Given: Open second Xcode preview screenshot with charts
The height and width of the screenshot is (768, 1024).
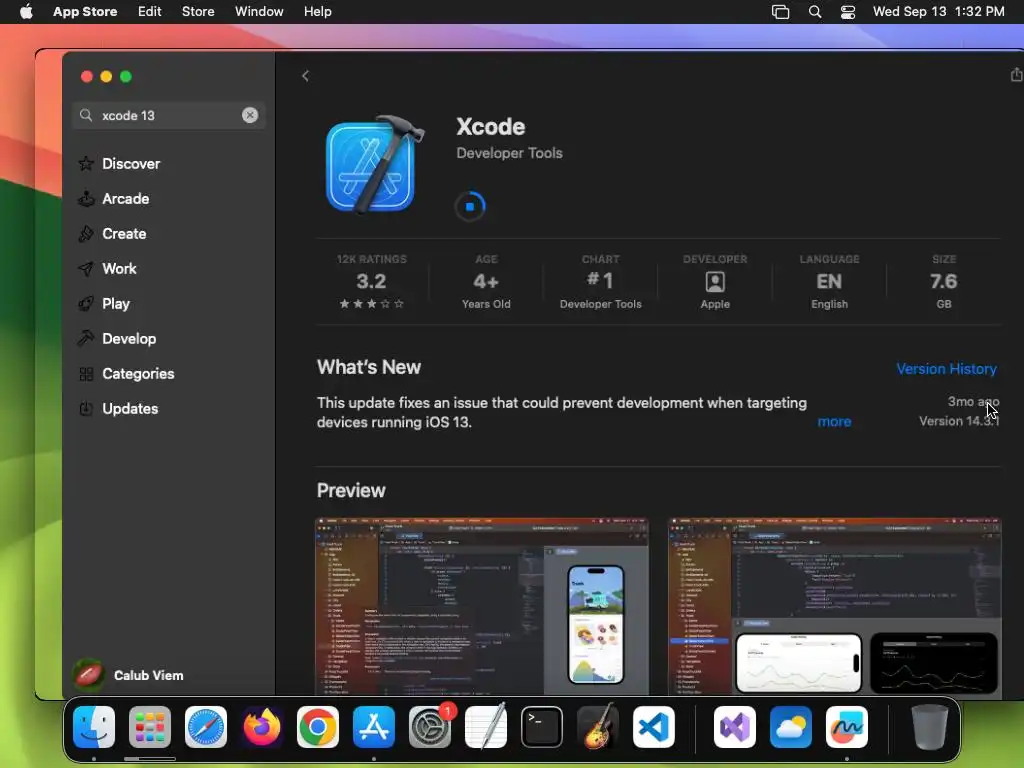Looking at the screenshot, I should 835,607.
